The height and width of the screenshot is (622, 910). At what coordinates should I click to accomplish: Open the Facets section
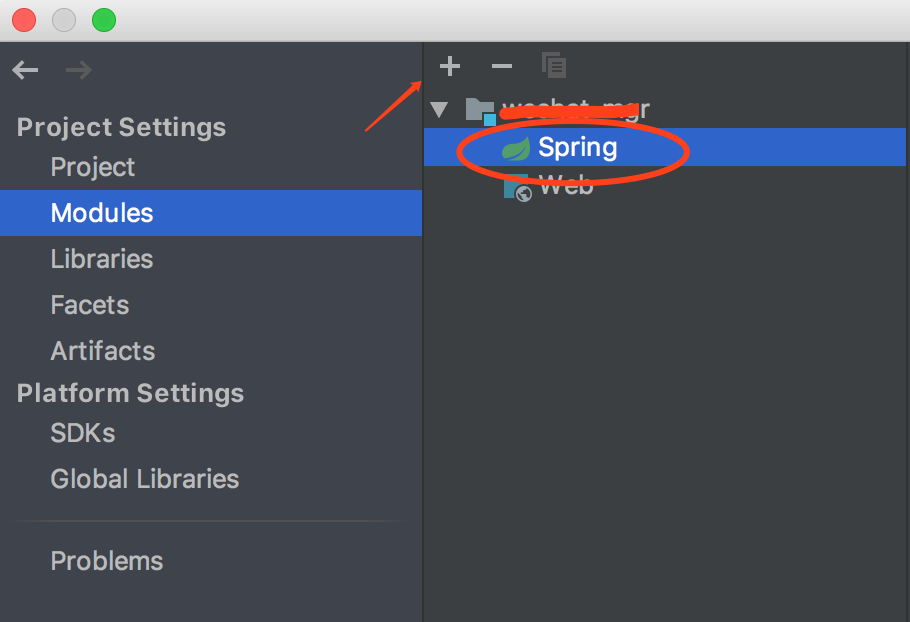pos(90,305)
